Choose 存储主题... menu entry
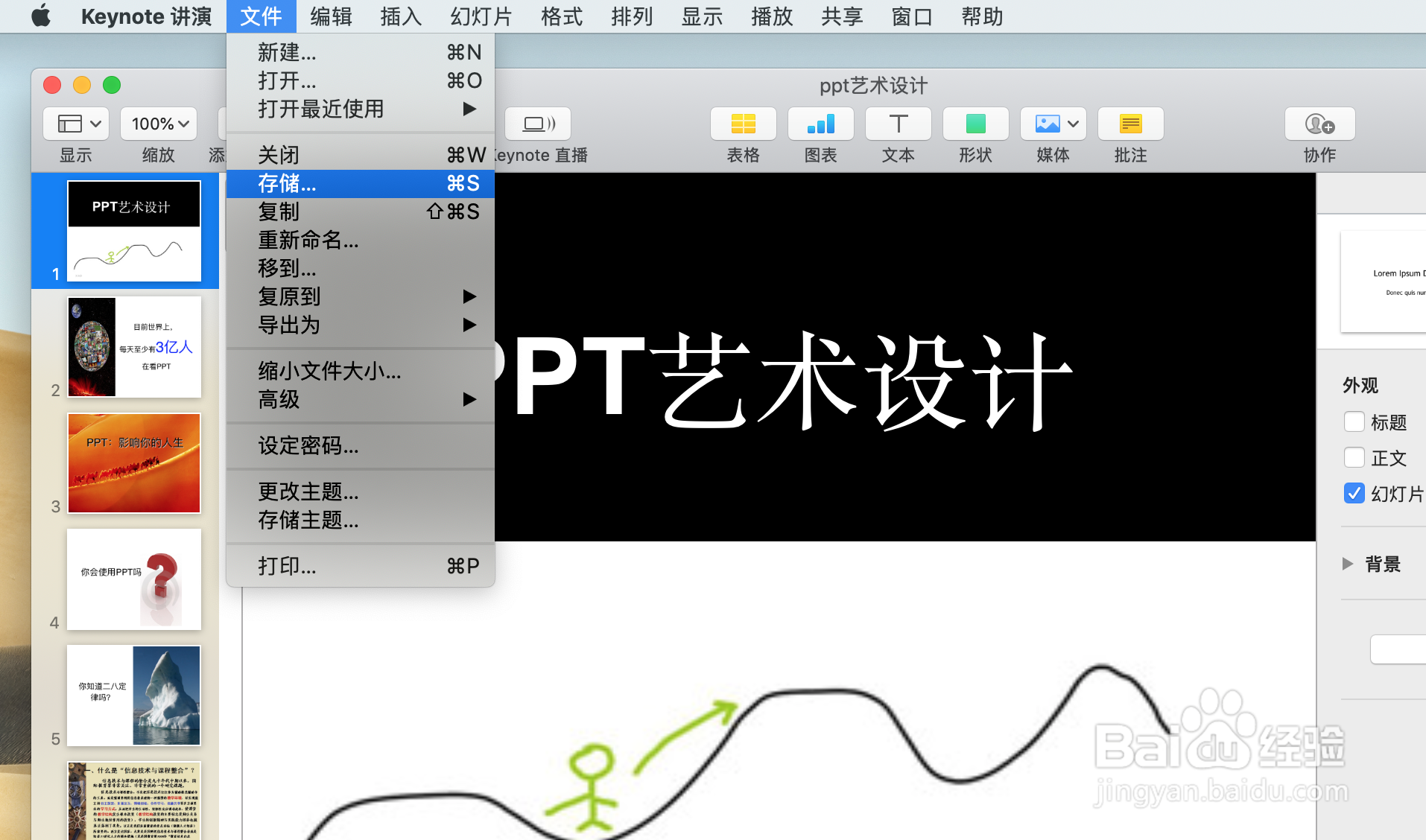The image size is (1426, 840). tap(361, 520)
